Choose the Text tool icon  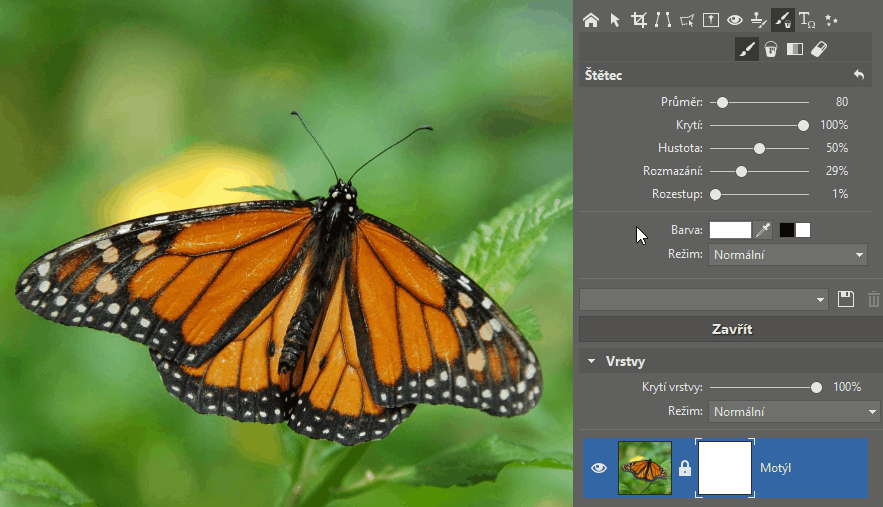807,19
